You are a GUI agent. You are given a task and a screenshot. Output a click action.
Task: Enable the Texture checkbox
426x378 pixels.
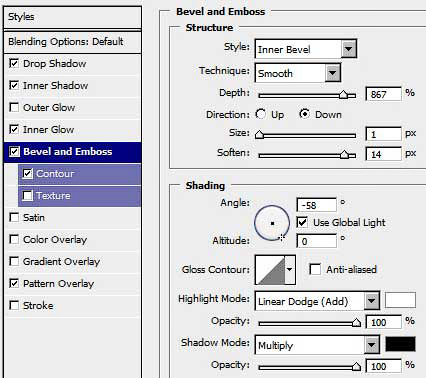tap(27, 195)
